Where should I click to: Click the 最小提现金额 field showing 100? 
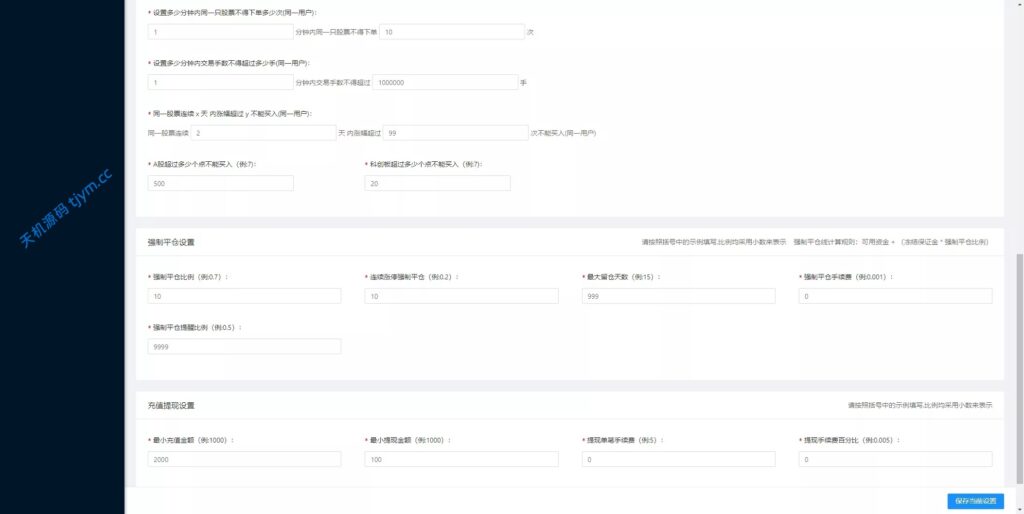(x=461, y=459)
